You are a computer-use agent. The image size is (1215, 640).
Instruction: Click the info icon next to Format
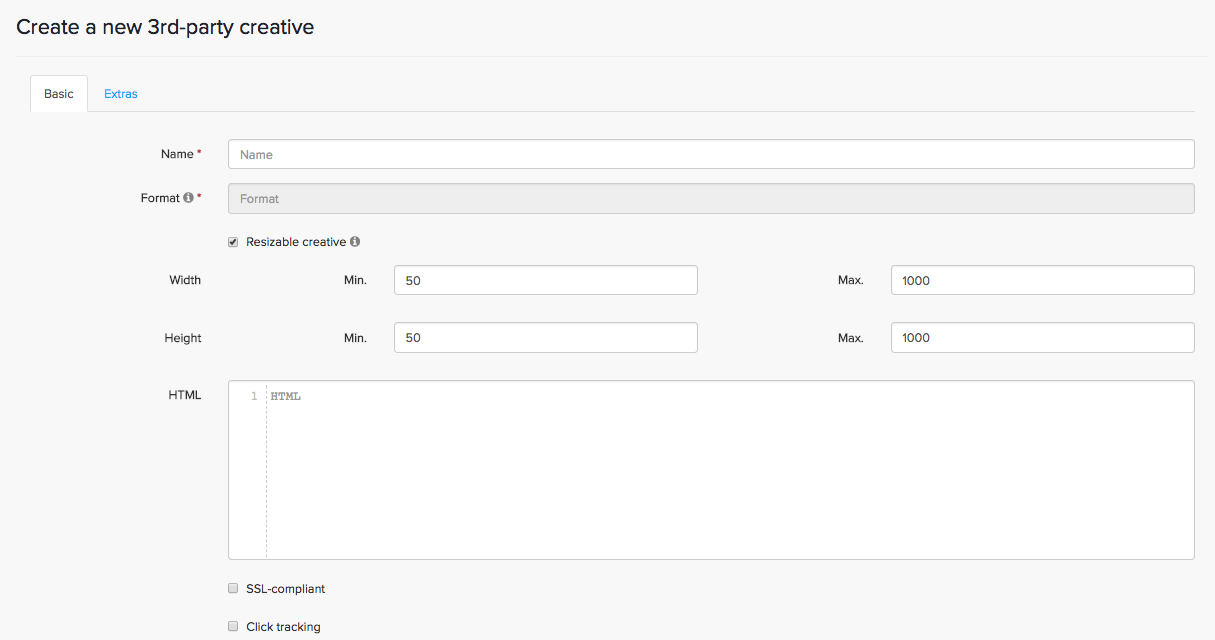188,198
